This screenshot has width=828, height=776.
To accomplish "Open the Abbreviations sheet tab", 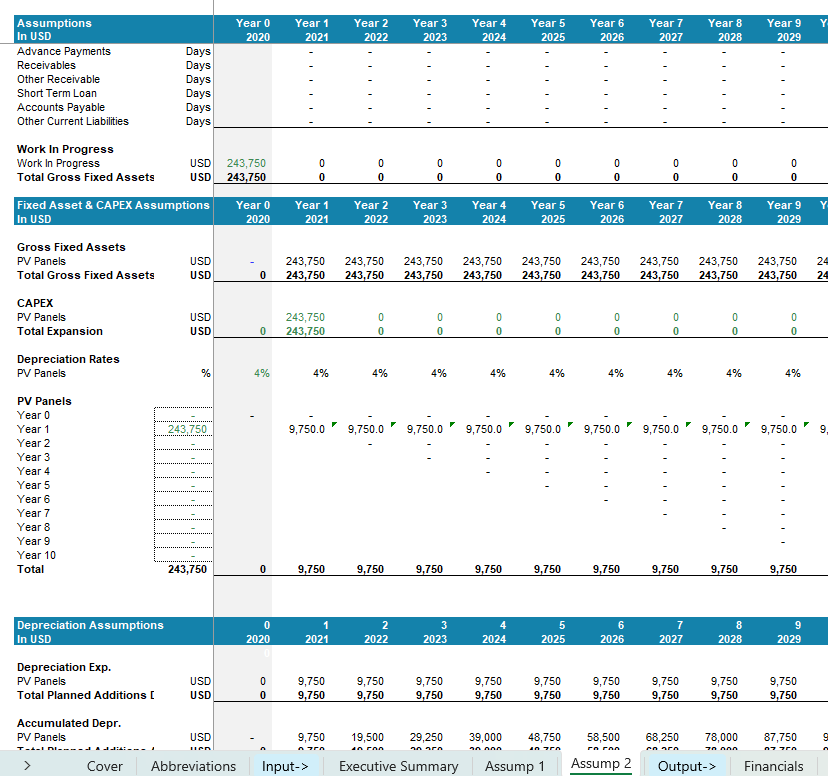I will click(x=193, y=766).
